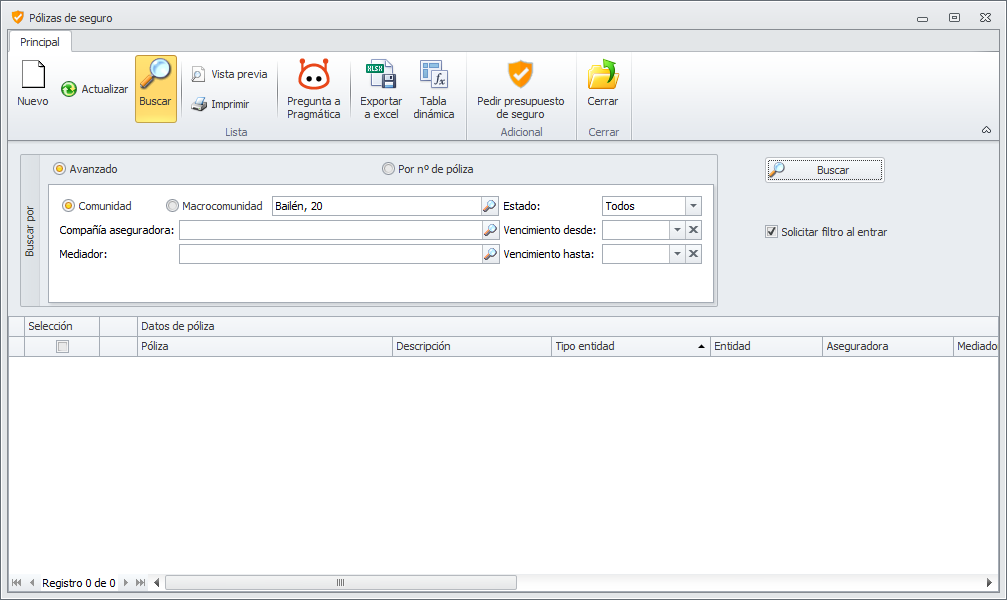This screenshot has height=600, width=1007.
Task: Click the horizontal scrollbar thumb
Action: [340, 583]
